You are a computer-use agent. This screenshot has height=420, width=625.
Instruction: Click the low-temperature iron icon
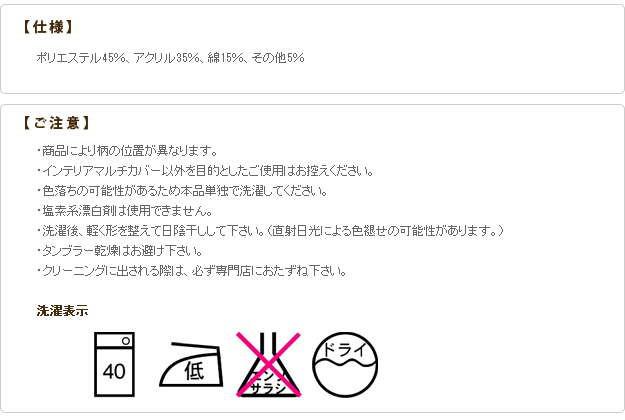click(x=191, y=364)
